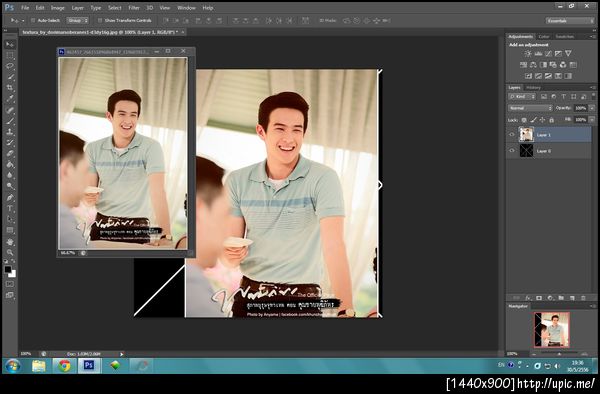Select the Eraser tool
This screenshot has width=600, height=394.
(x=10, y=153)
